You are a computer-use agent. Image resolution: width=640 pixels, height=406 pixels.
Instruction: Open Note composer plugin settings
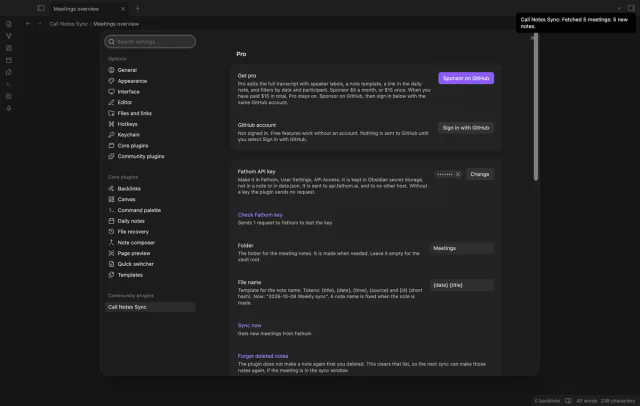[150, 242]
